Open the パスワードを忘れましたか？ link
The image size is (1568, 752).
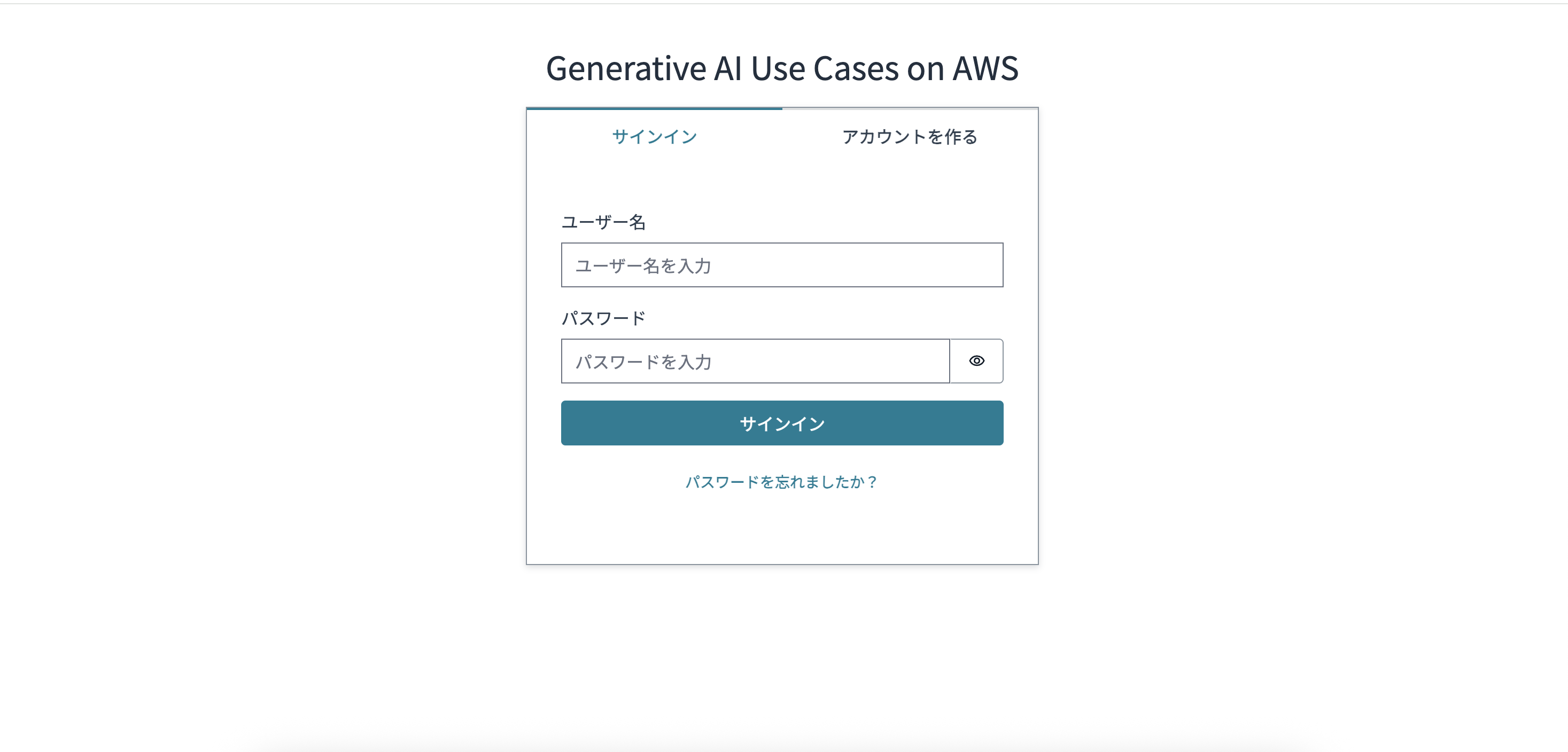[781, 482]
